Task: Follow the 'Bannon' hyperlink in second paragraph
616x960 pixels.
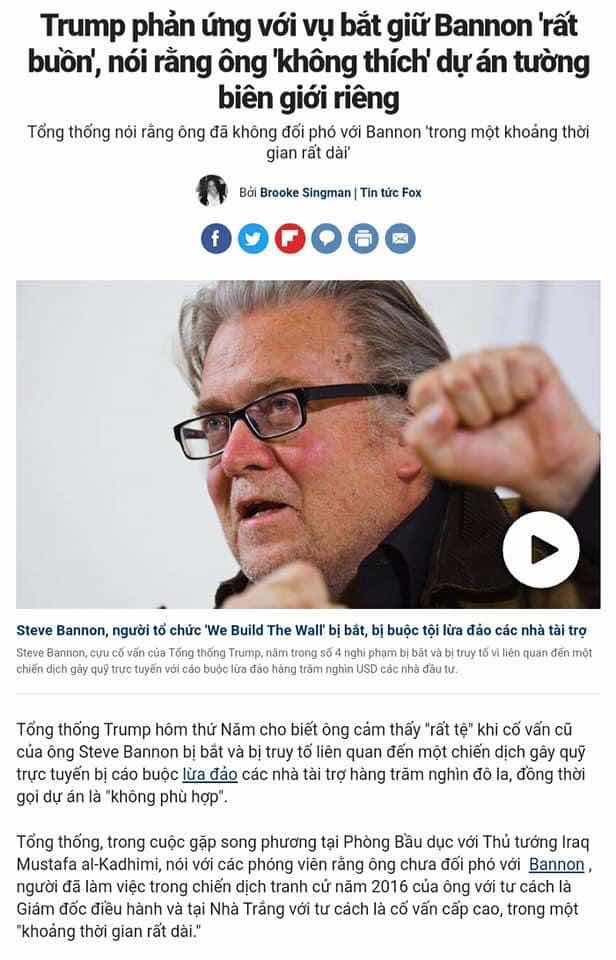Action: (x=557, y=864)
